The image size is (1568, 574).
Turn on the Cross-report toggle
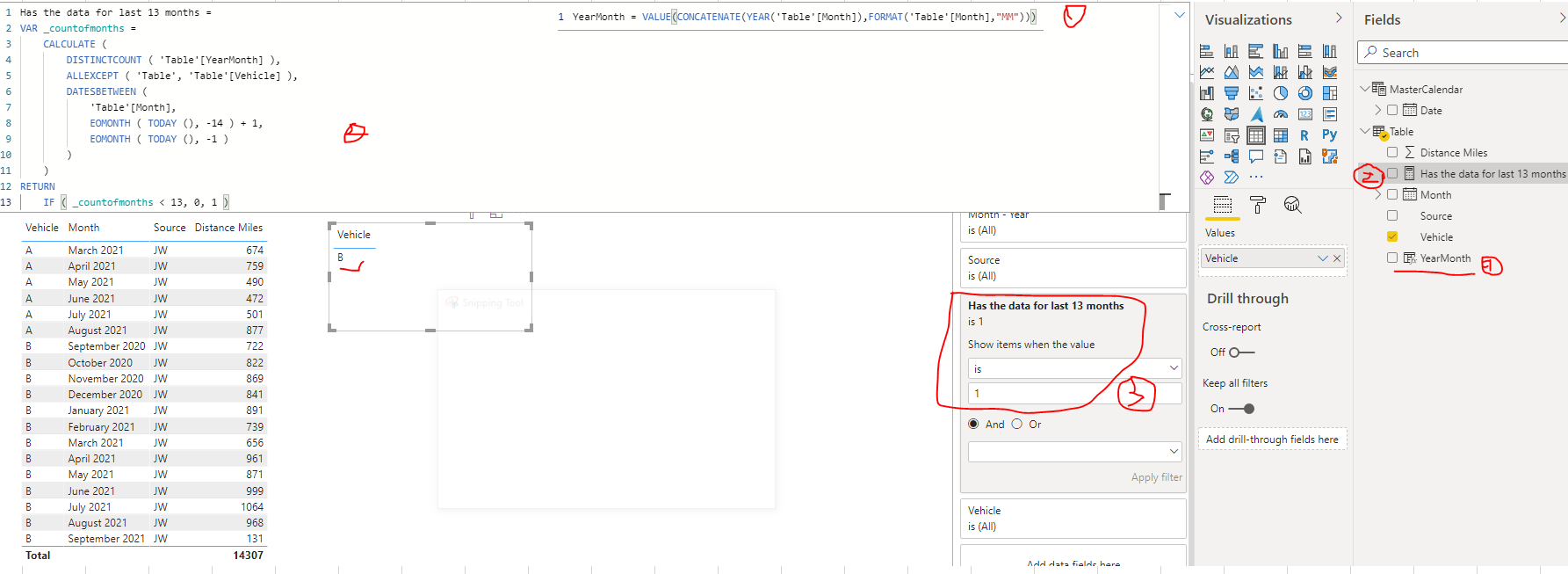[x=1242, y=352]
